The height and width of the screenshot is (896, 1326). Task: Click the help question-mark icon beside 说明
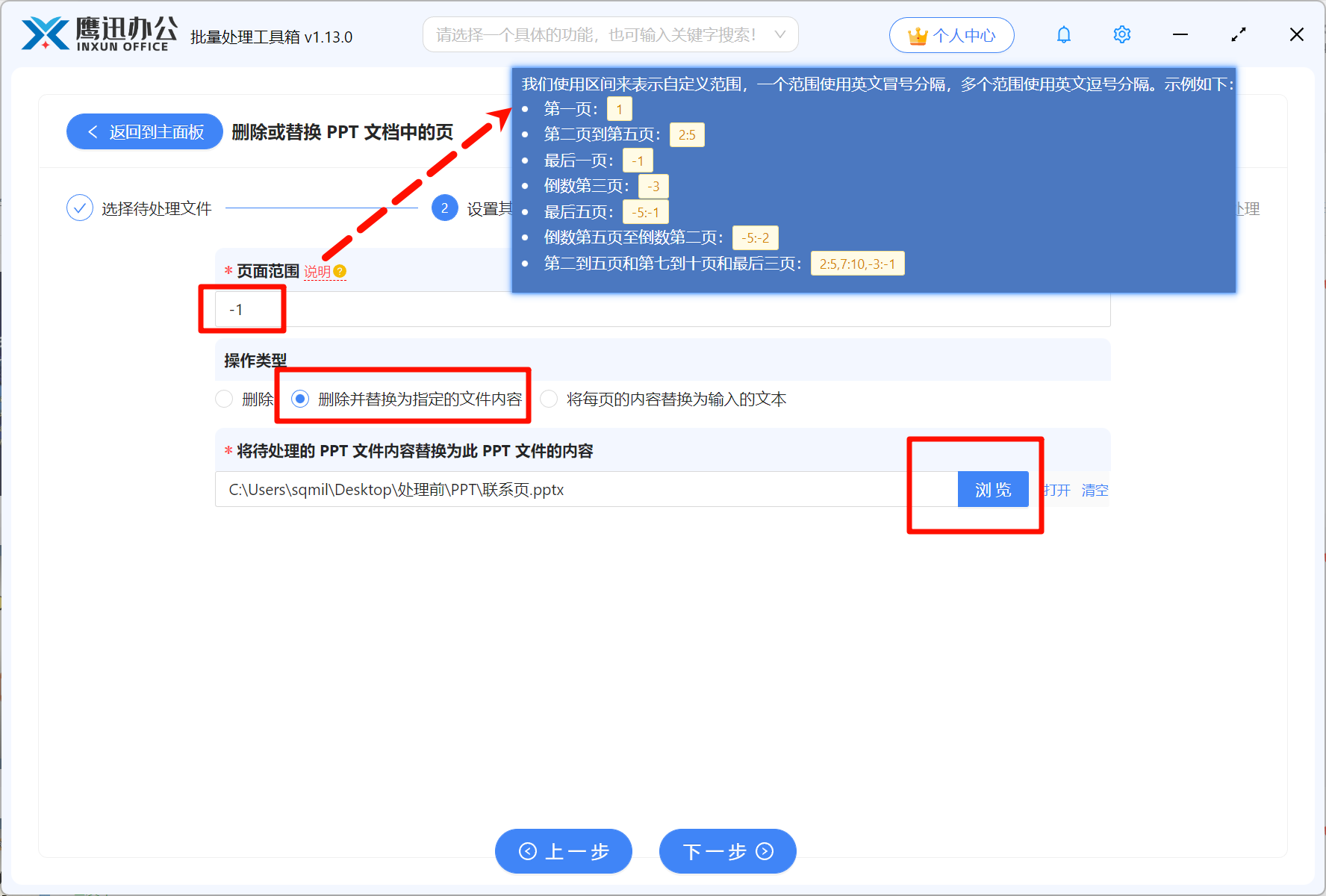coord(340,272)
